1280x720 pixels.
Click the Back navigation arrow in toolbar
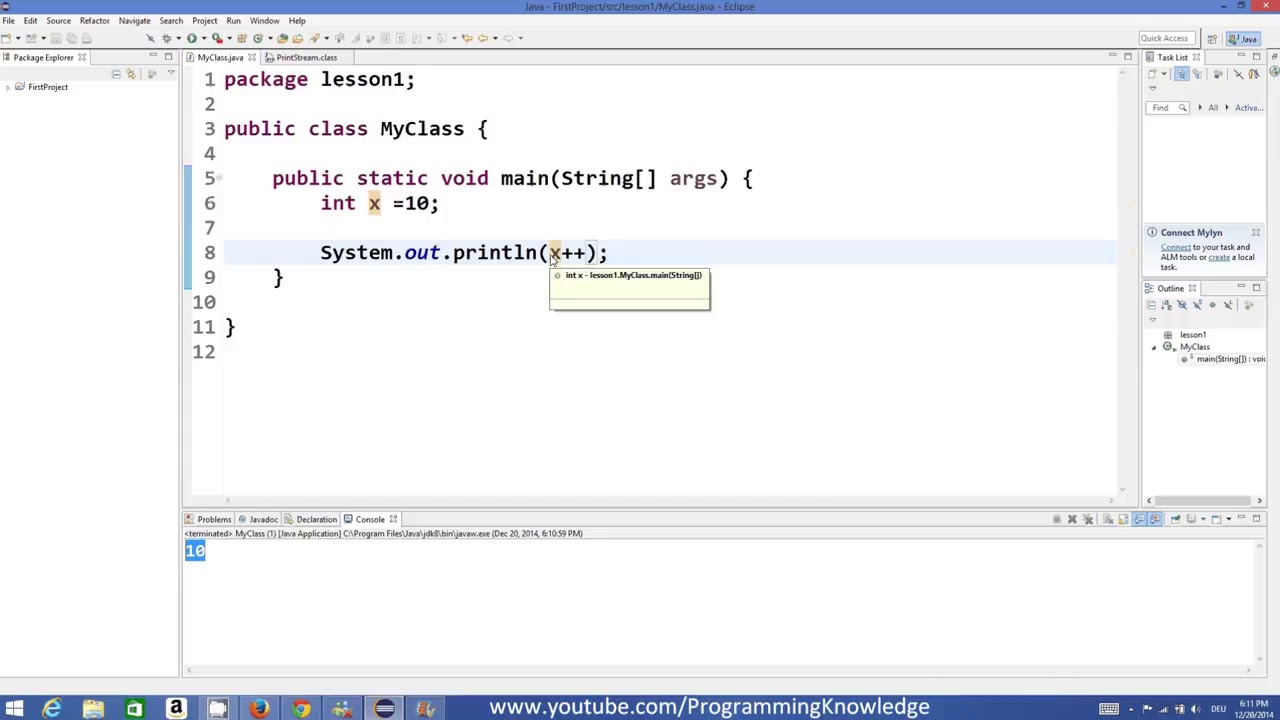click(483, 38)
